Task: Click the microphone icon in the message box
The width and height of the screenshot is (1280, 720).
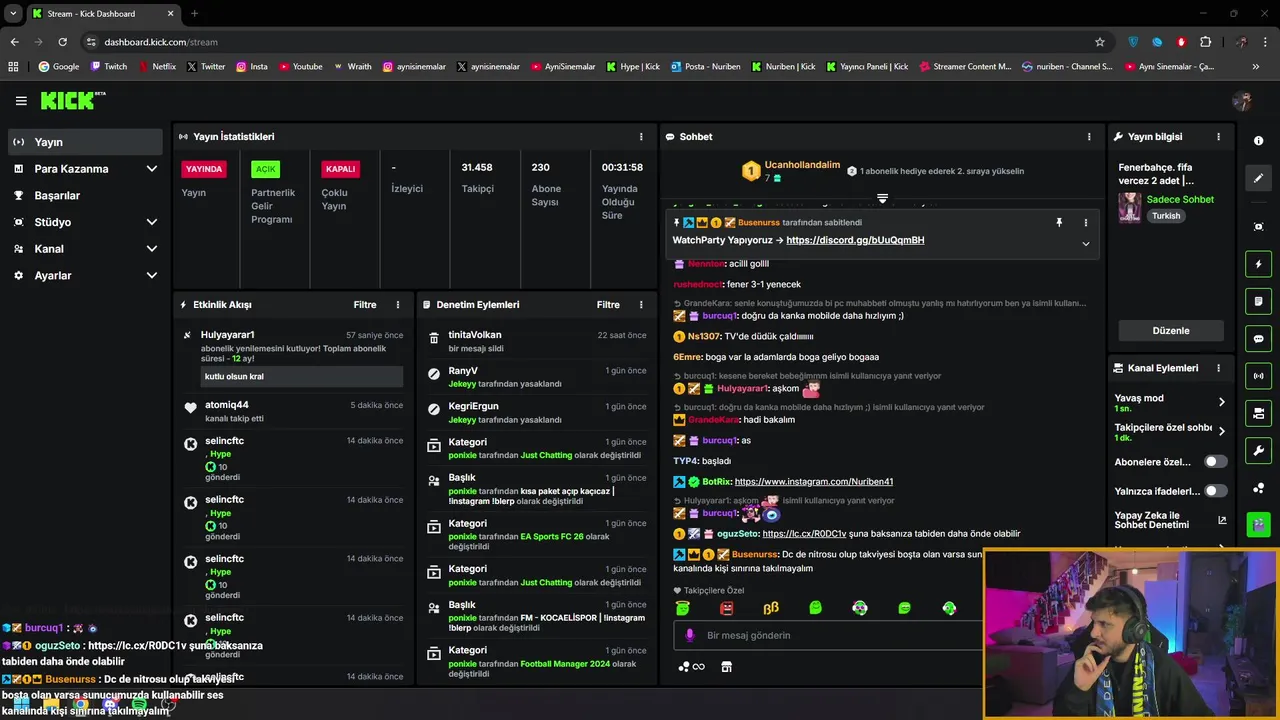Action: coord(690,635)
